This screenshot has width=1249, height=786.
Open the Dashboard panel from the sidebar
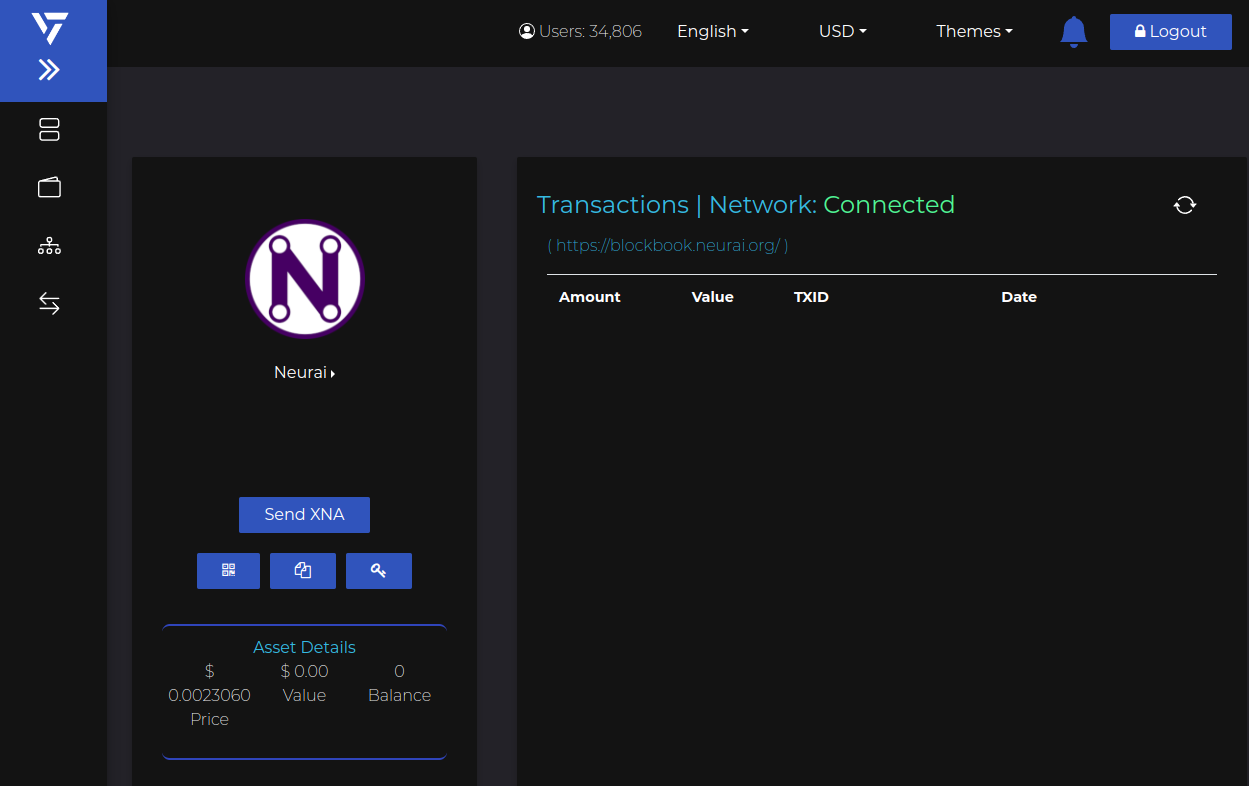pos(49,129)
